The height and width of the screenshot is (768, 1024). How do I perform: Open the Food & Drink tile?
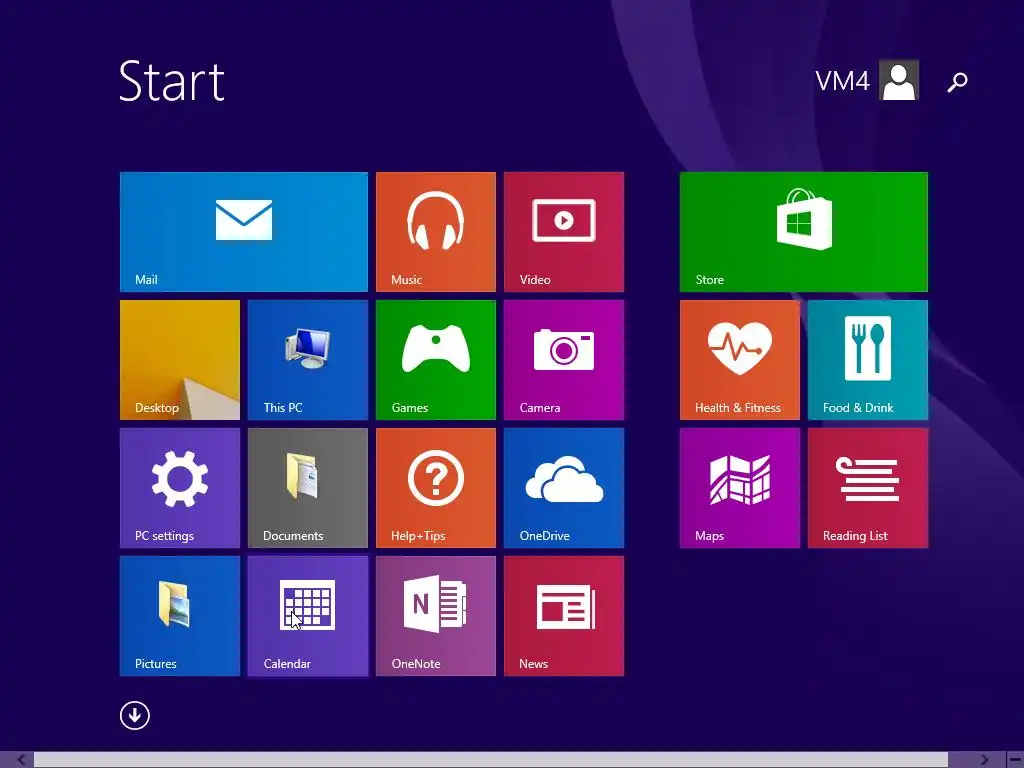point(867,360)
